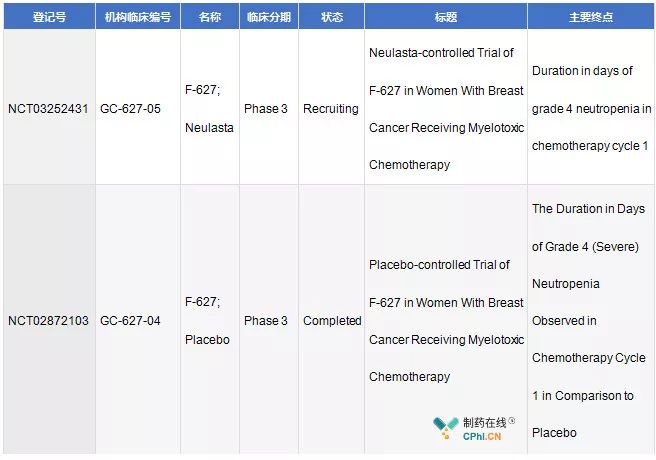
Task: Click the 制药在线 watermark text
Action: tap(484, 423)
